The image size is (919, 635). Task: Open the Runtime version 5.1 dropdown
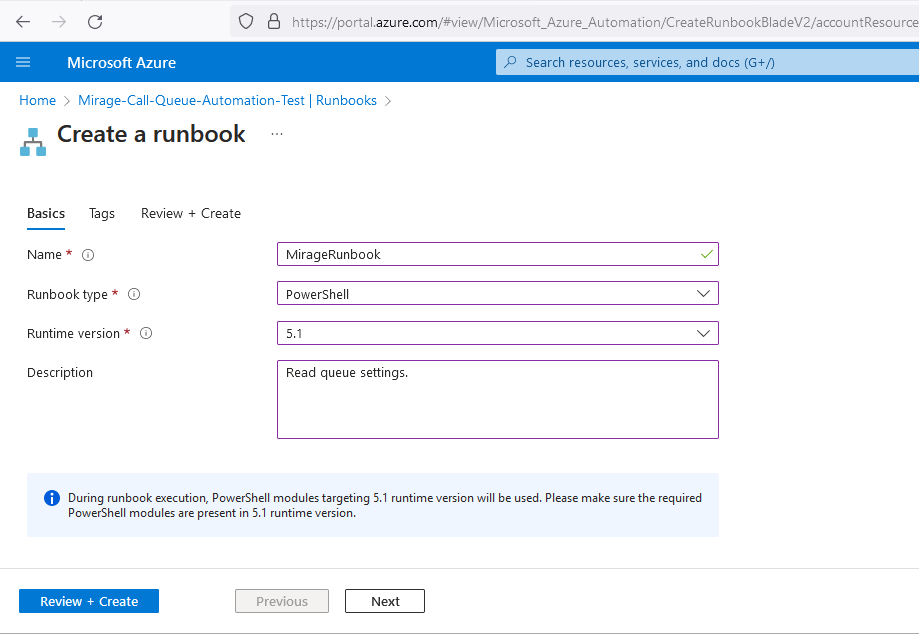(498, 333)
